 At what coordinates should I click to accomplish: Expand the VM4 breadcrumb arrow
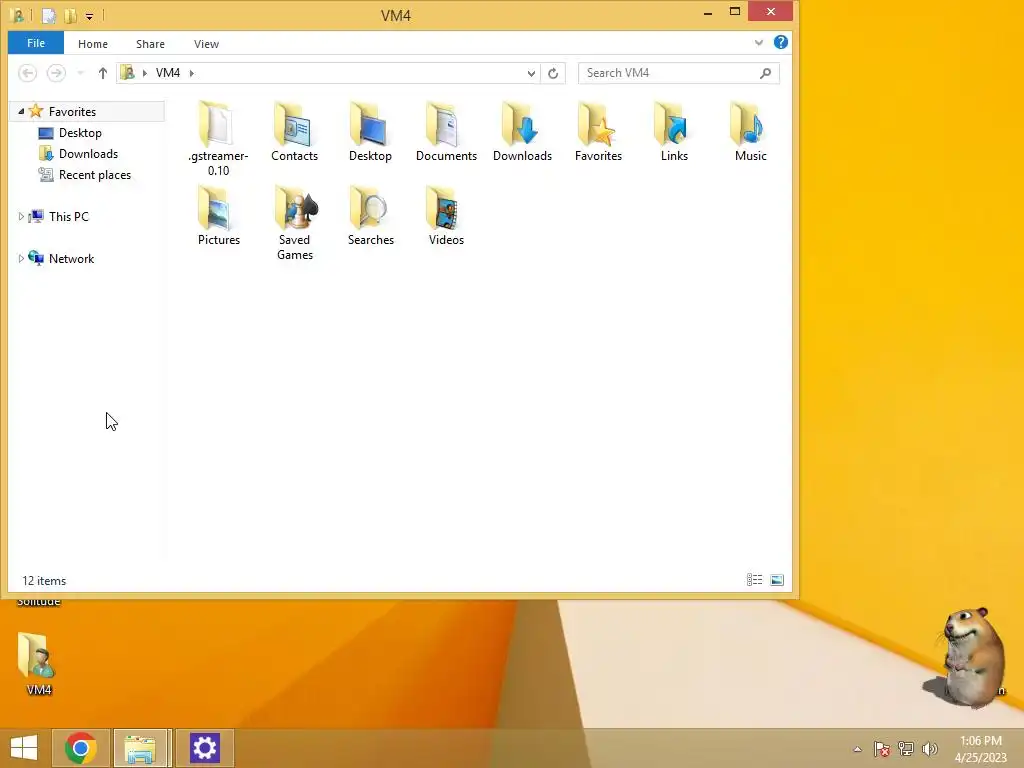tap(191, 73)
